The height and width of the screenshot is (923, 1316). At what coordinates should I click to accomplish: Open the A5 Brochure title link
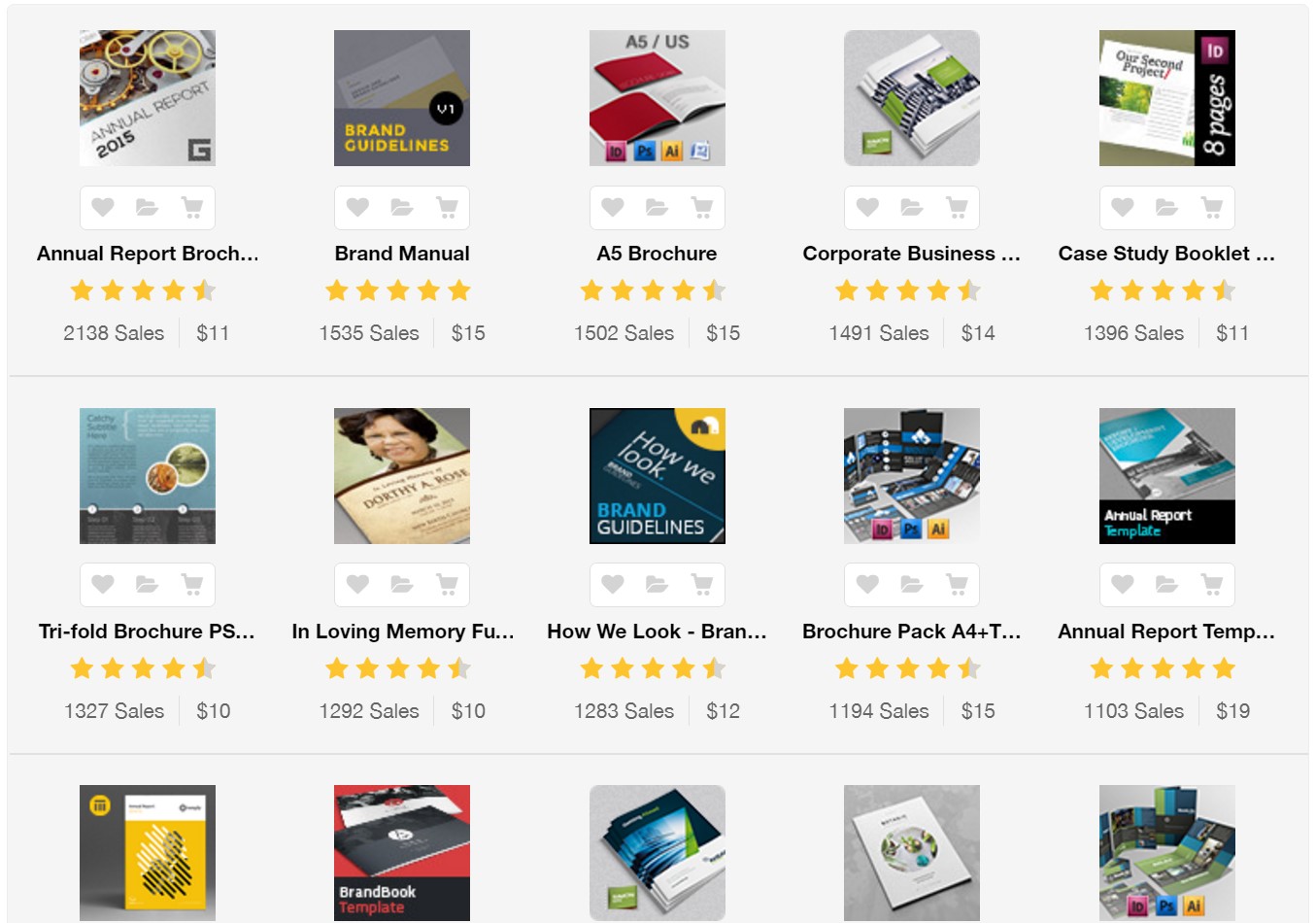tap(658, 254)
